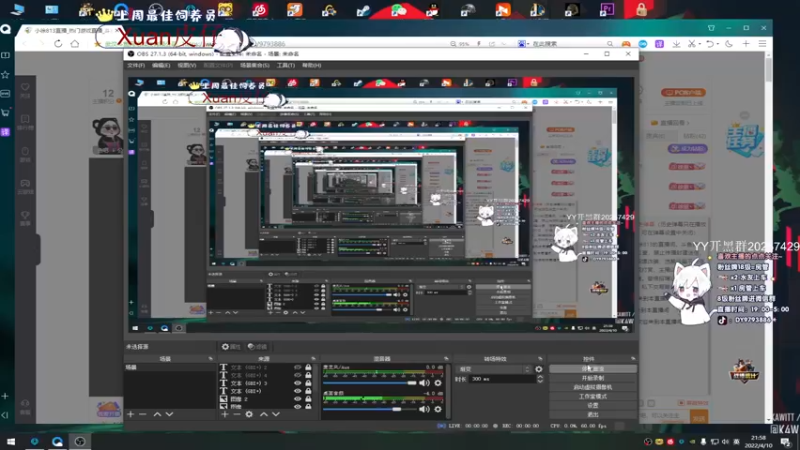
Task: Toggle 工作室模式 studio mode
Action: (593, 396)
